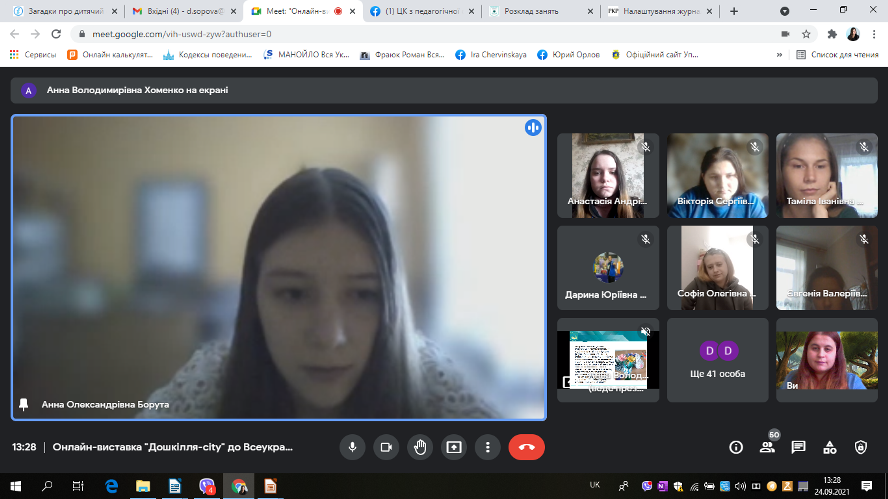Click the presenting banner Анна Володимирівна Хоменко на екрані
888x499 pixels.
[444, 90]
